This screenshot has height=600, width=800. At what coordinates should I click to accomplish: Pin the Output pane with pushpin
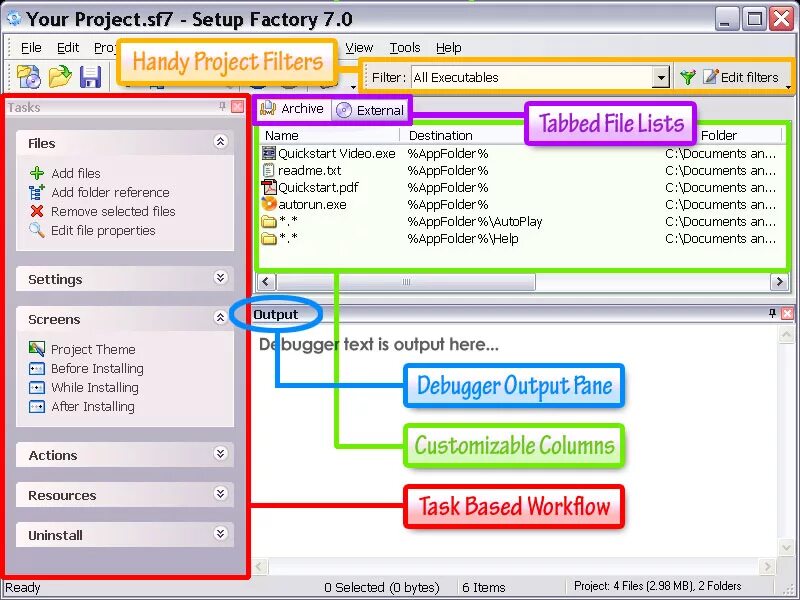(x=772, y=313)
